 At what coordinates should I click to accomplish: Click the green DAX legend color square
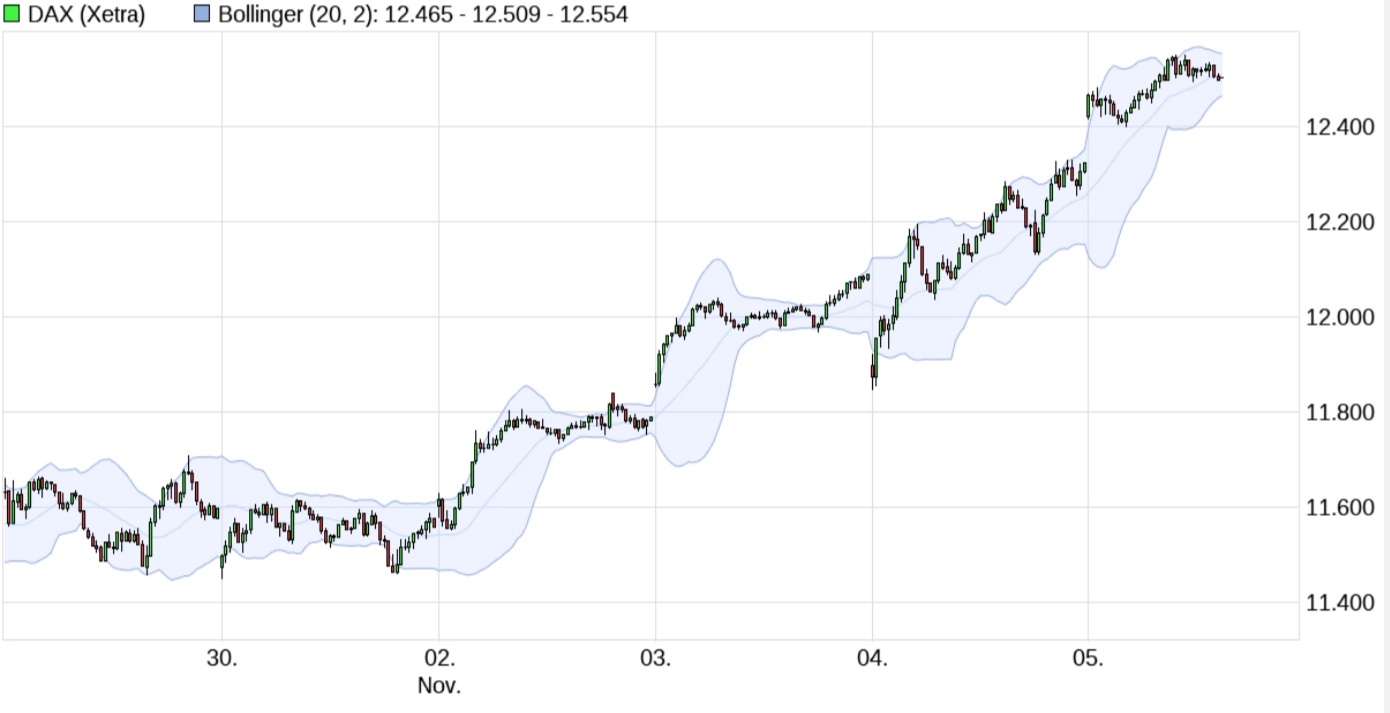[12, 15]
